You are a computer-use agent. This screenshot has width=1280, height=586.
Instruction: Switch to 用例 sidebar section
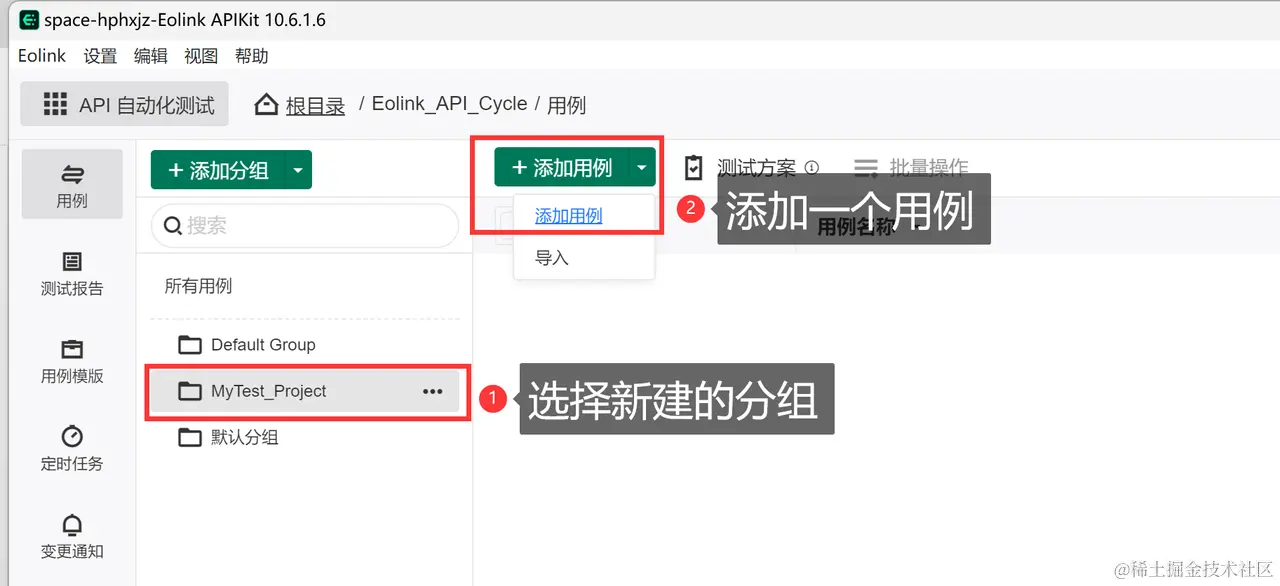(72, 184)
